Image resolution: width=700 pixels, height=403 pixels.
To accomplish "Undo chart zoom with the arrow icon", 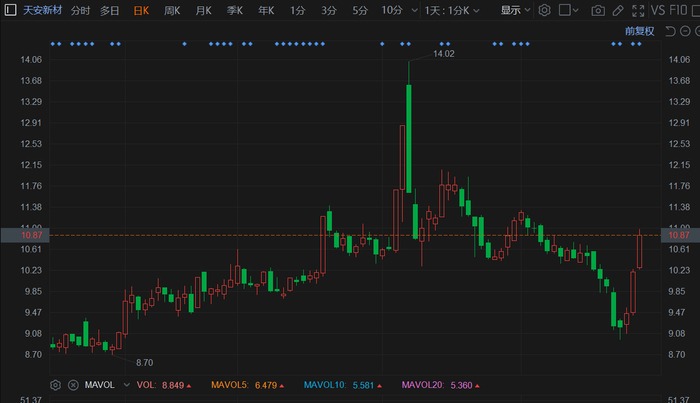I will click(x=670, y=31).
